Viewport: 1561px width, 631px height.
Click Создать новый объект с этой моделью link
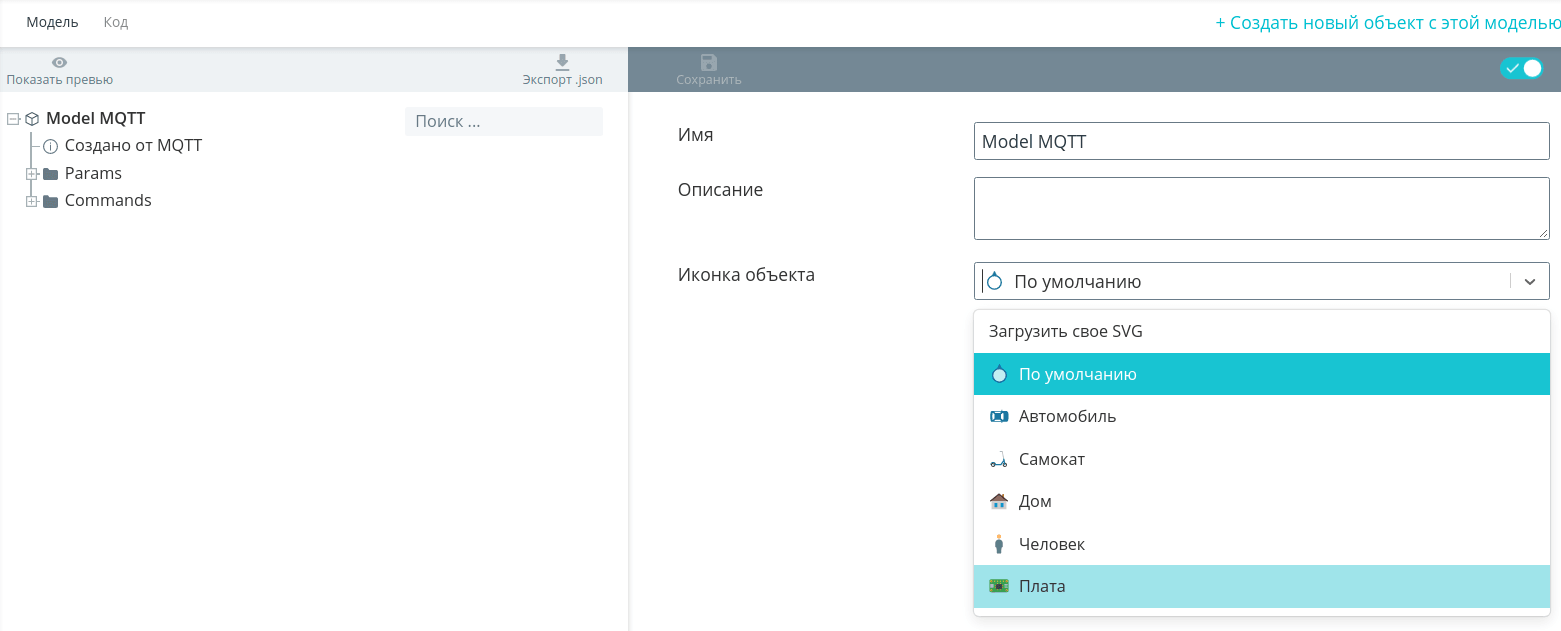(x=1388, y=23)
